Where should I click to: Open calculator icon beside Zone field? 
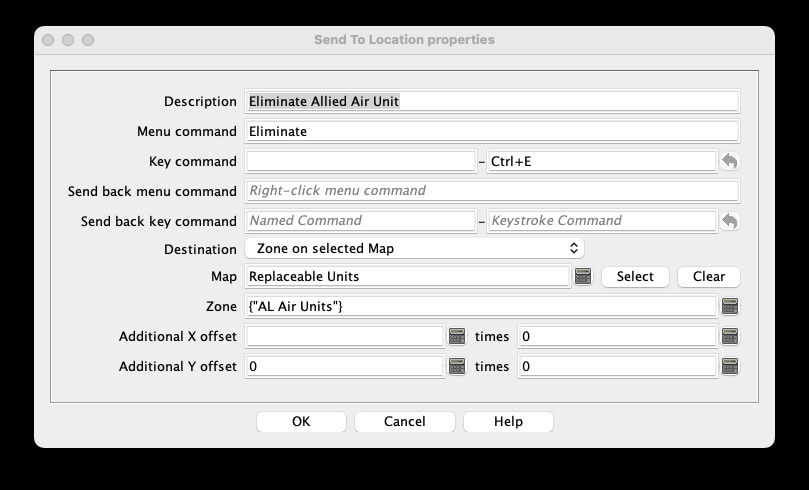pos(729,307)
